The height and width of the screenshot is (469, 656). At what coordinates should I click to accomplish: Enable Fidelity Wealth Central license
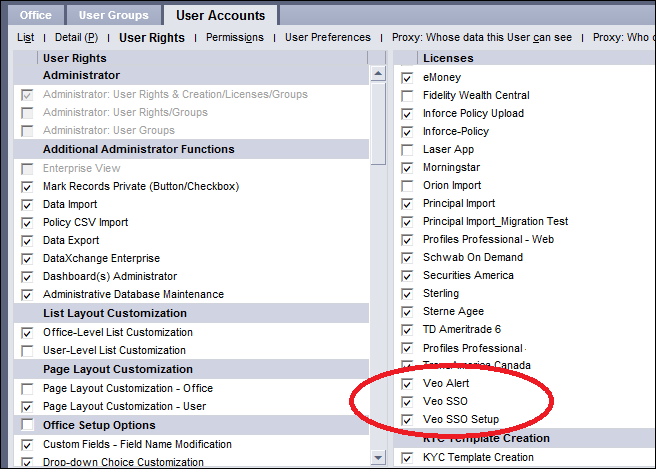[x=407, y=96]
